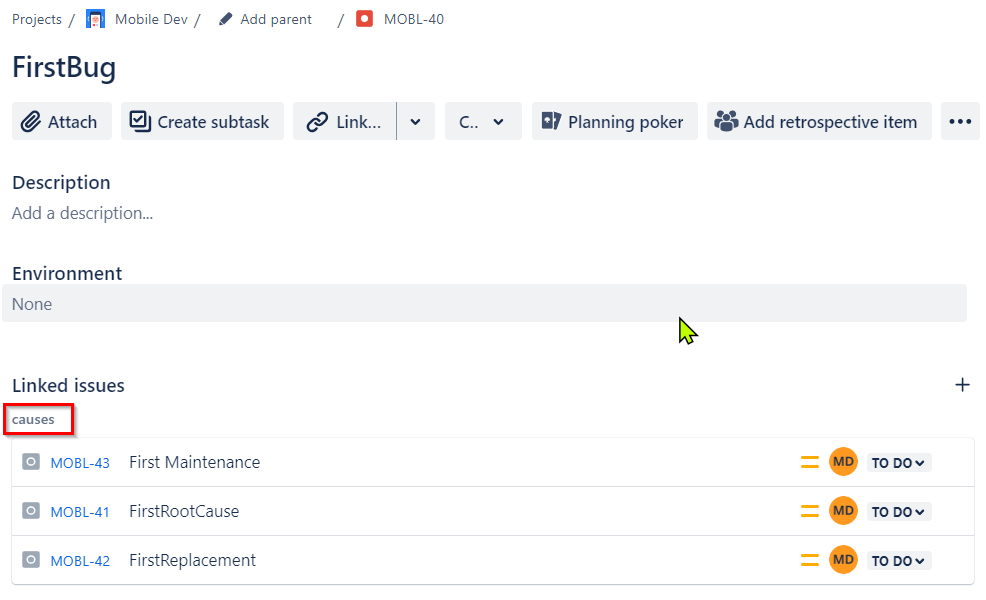Open the Projects breadcrumb link
Screen dimensions: 986x600
36,19
